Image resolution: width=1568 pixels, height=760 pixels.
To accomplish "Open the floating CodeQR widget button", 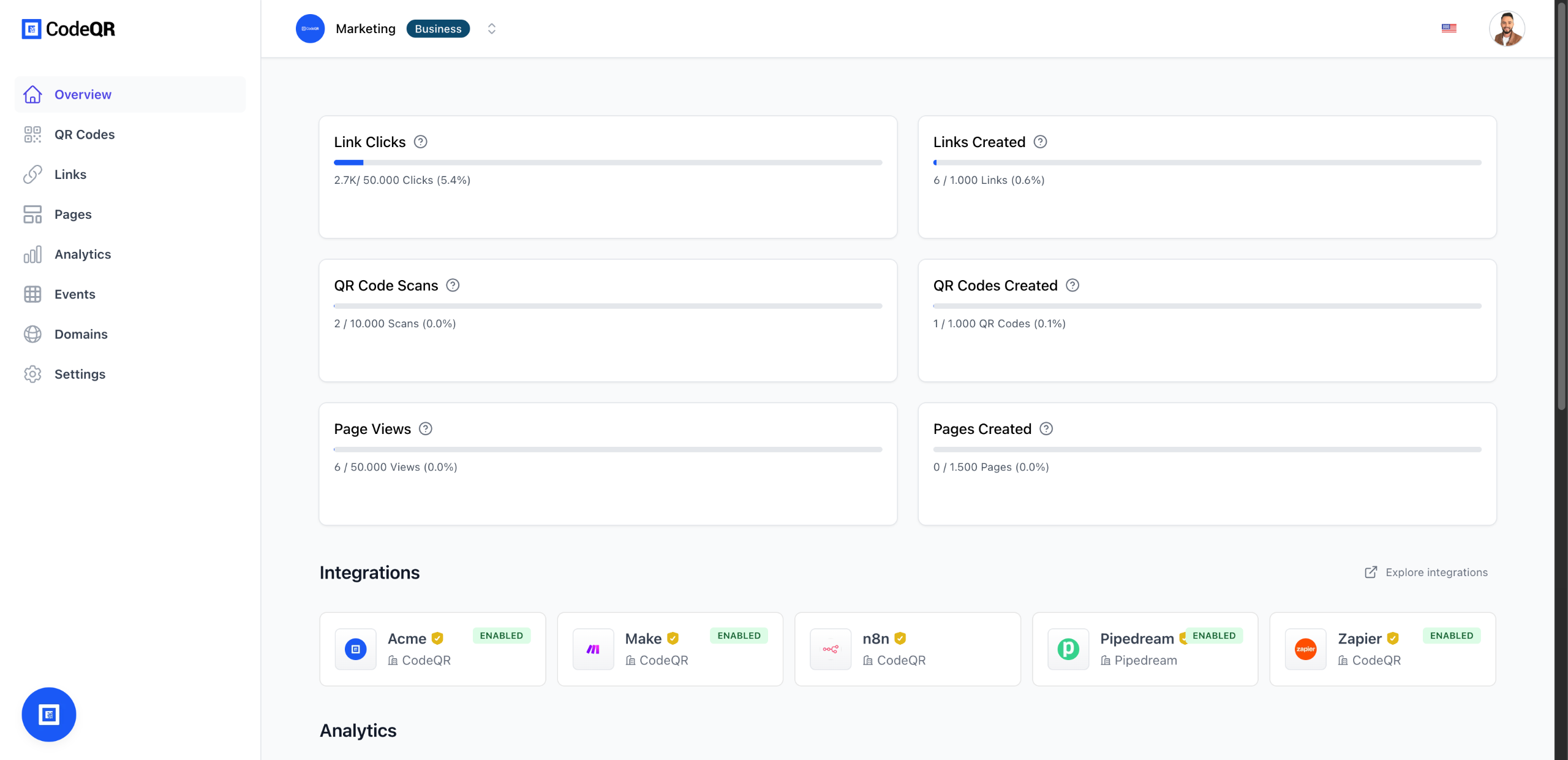I will click(49, 714).
